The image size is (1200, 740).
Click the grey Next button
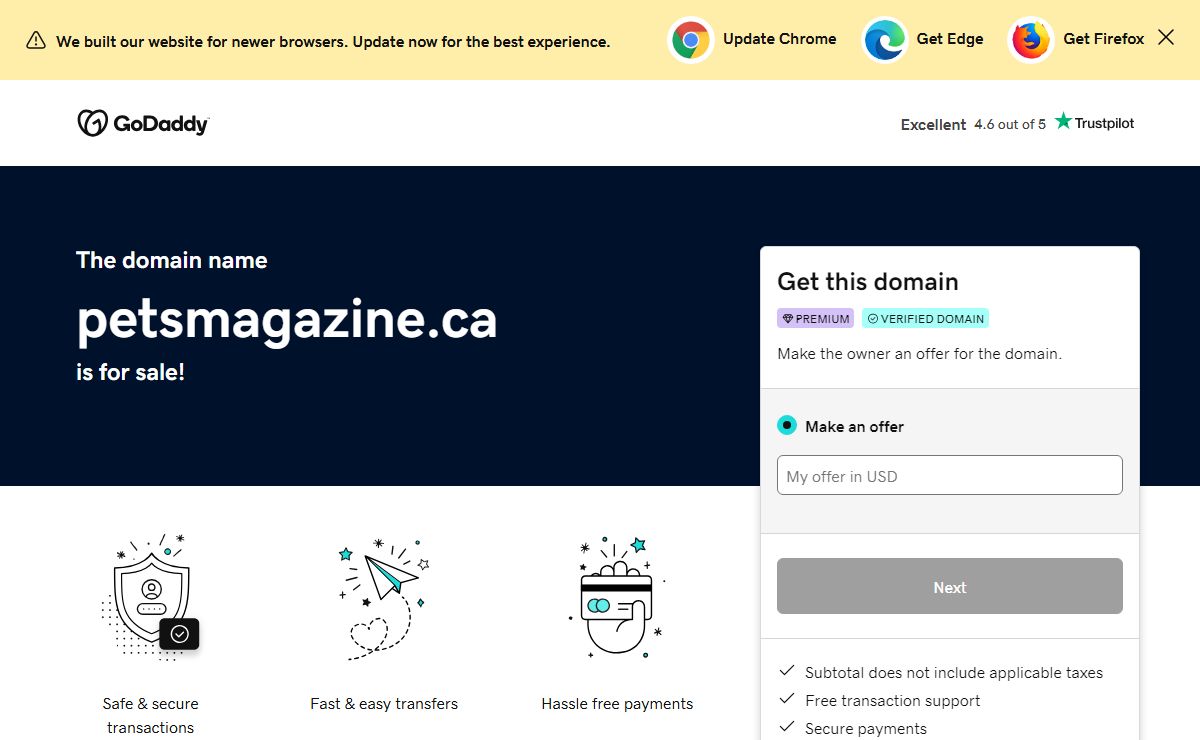[950, 586]
